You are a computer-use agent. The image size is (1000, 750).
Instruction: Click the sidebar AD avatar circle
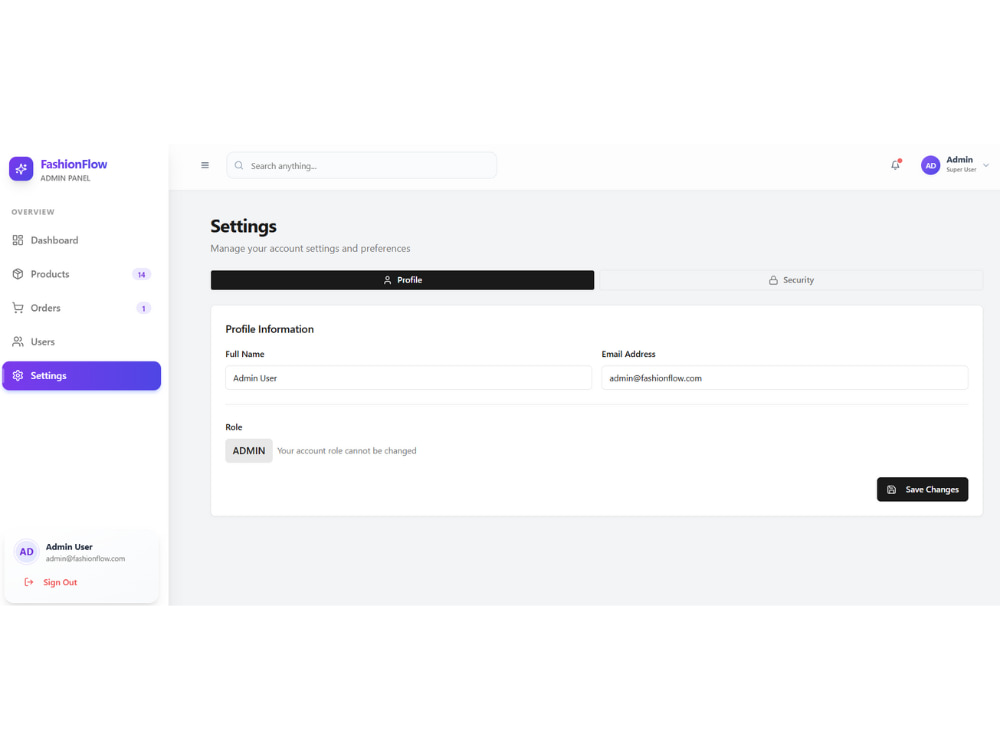26,552
